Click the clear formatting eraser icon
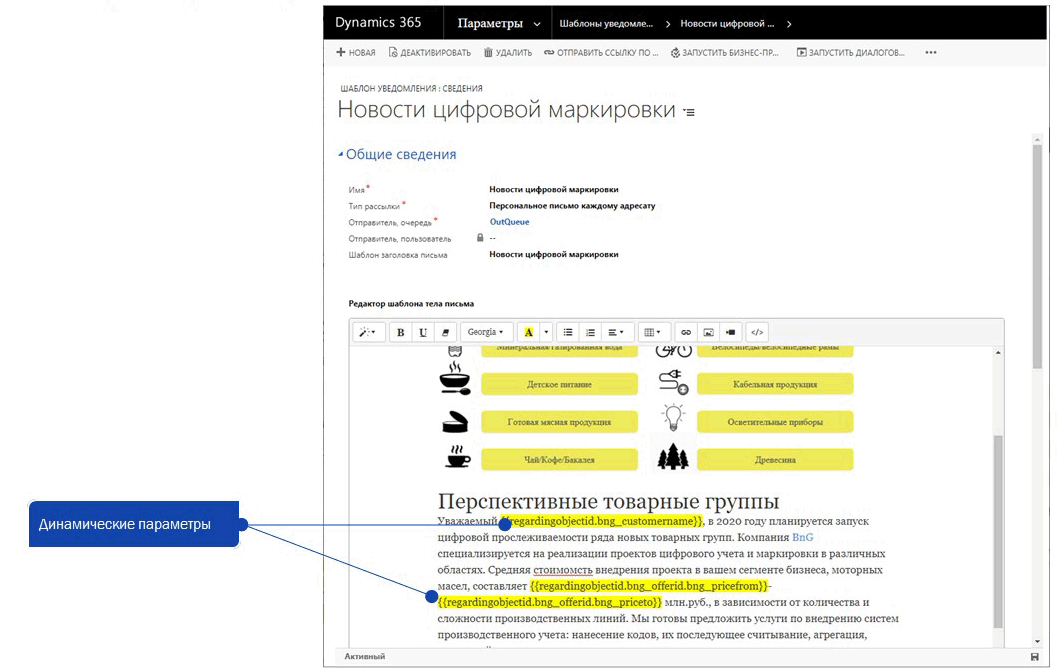Screen dimensions: 1061x668 (x=444, y=331)
